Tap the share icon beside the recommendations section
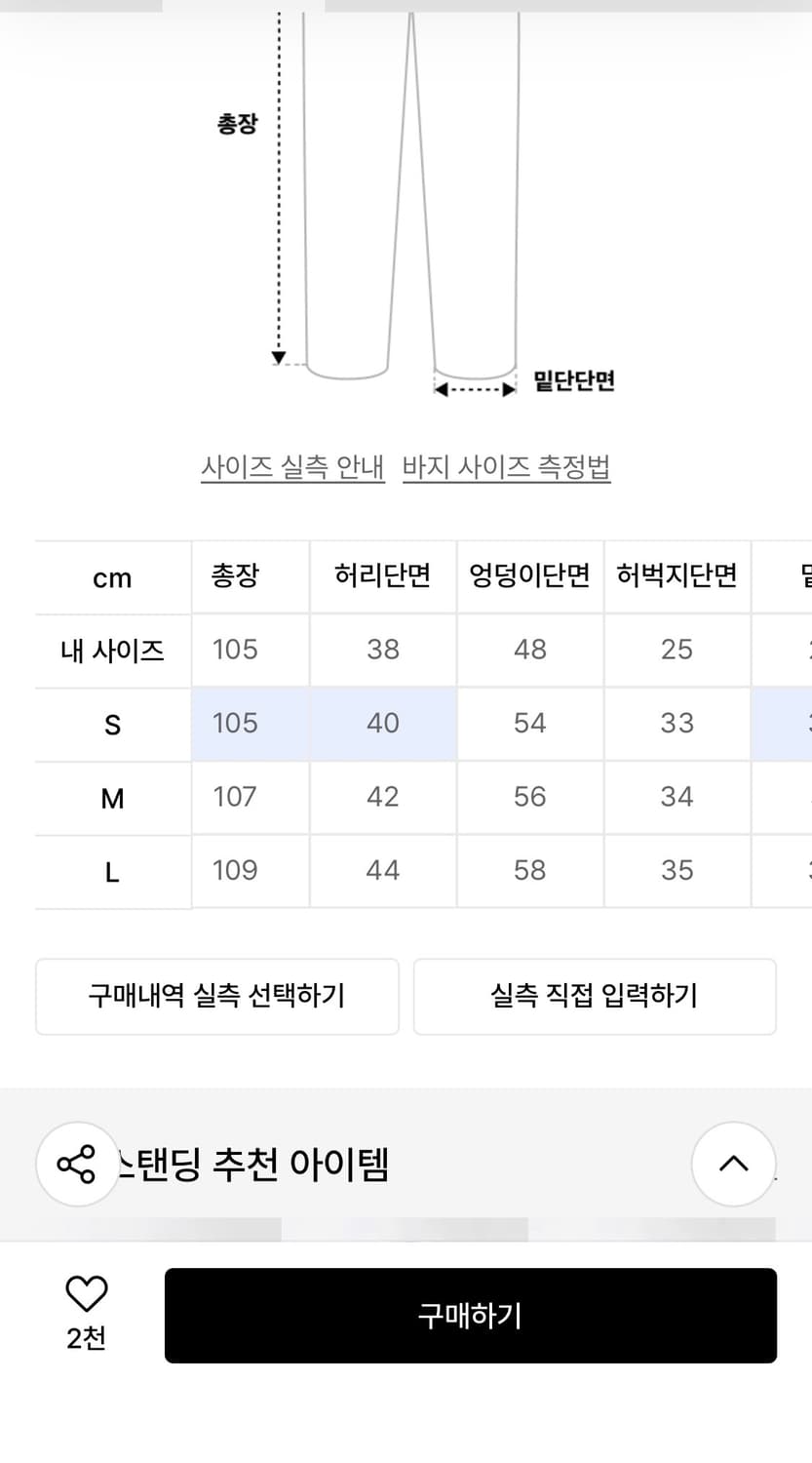812x1463 pixels. 77,1164
